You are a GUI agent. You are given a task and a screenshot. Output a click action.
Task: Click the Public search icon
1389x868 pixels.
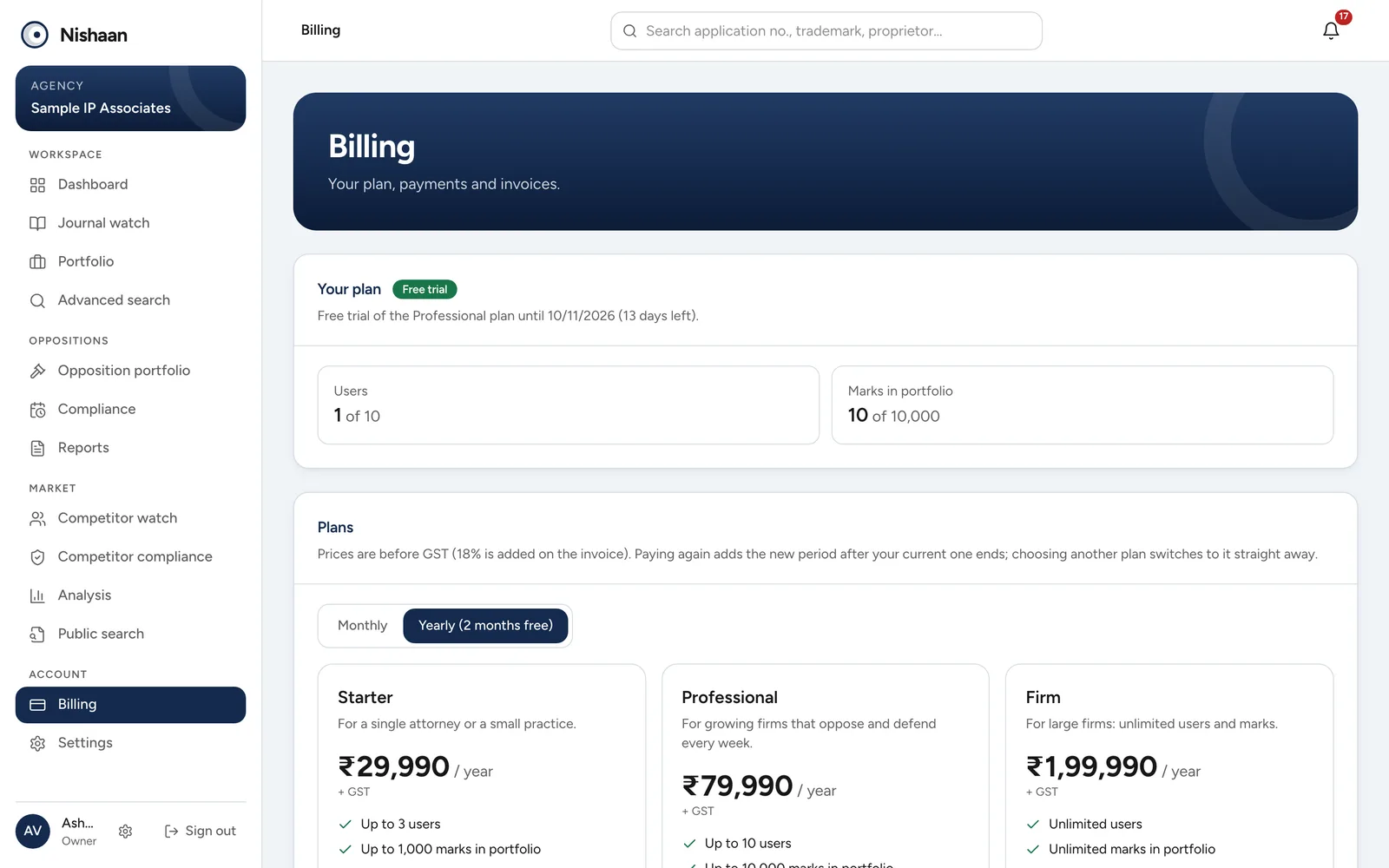(37, 635)
